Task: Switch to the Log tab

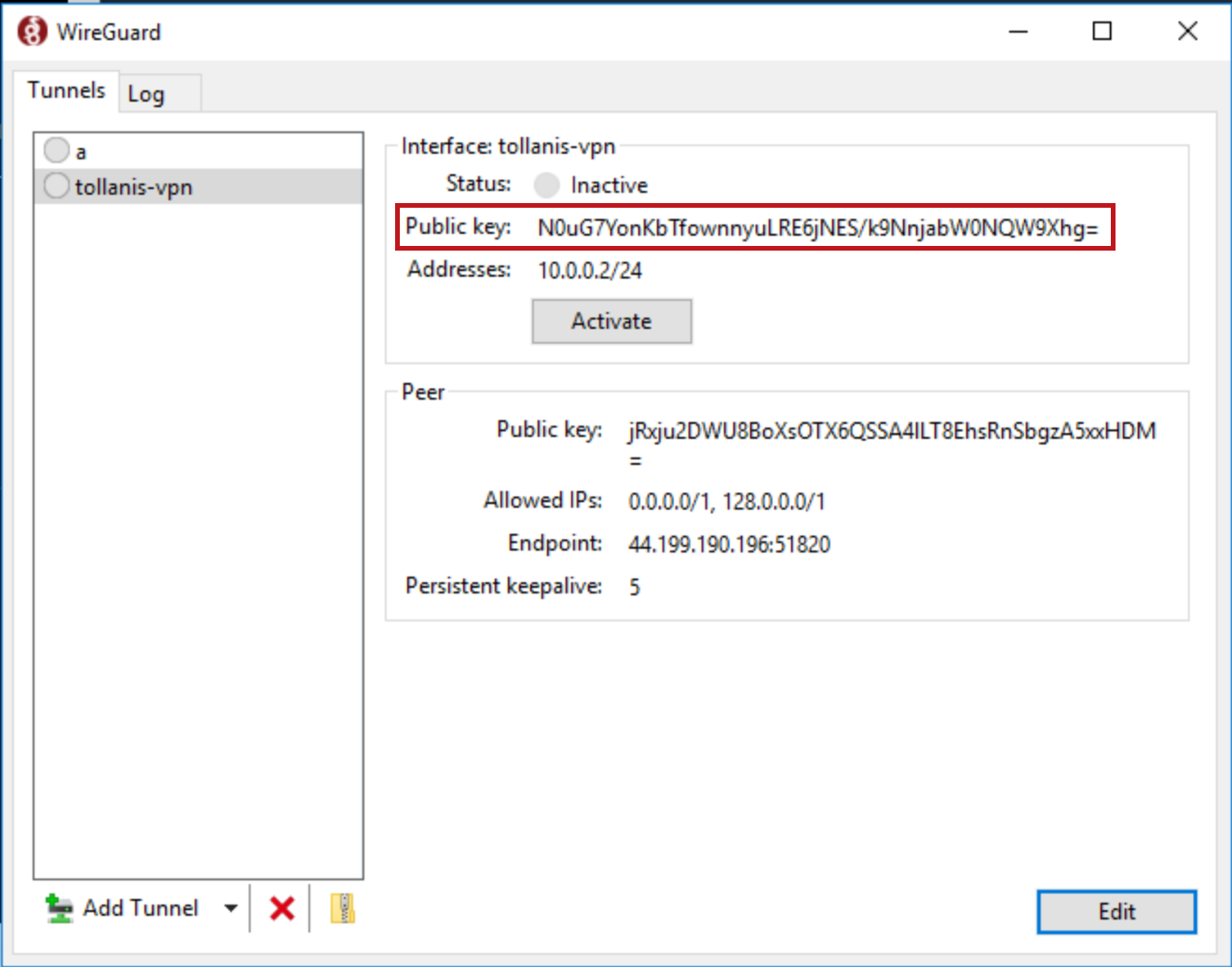Action: pos(146,92)
